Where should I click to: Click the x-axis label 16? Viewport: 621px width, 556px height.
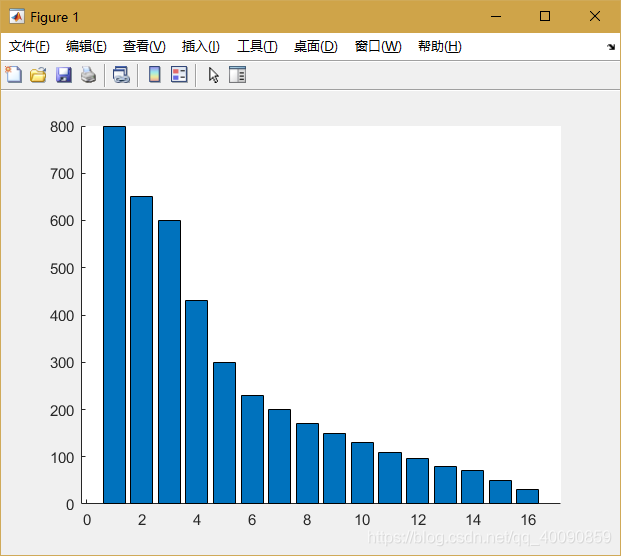click(528, 520)
